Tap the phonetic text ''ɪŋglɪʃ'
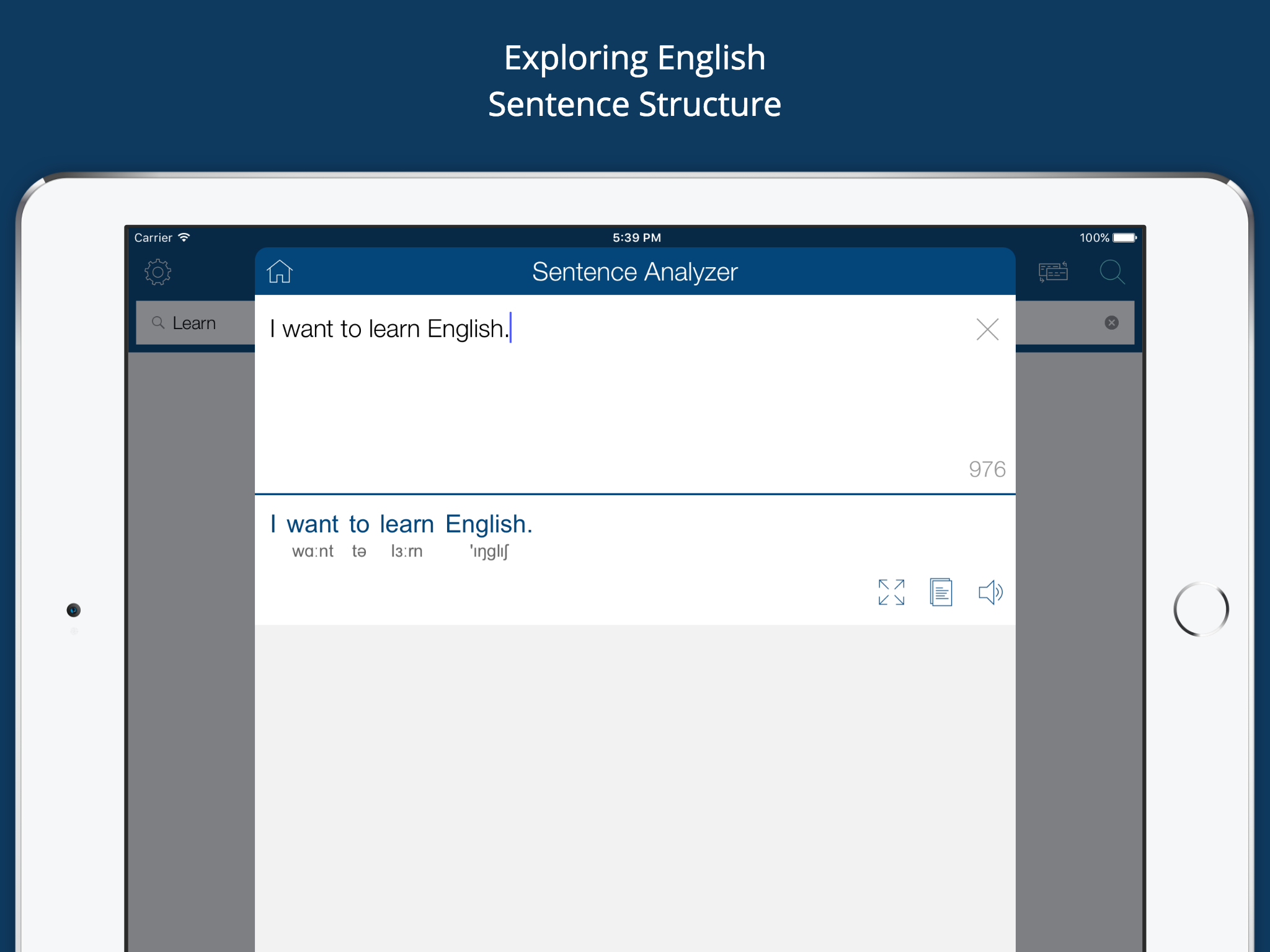1270x952 pixels. coord(489,551)
